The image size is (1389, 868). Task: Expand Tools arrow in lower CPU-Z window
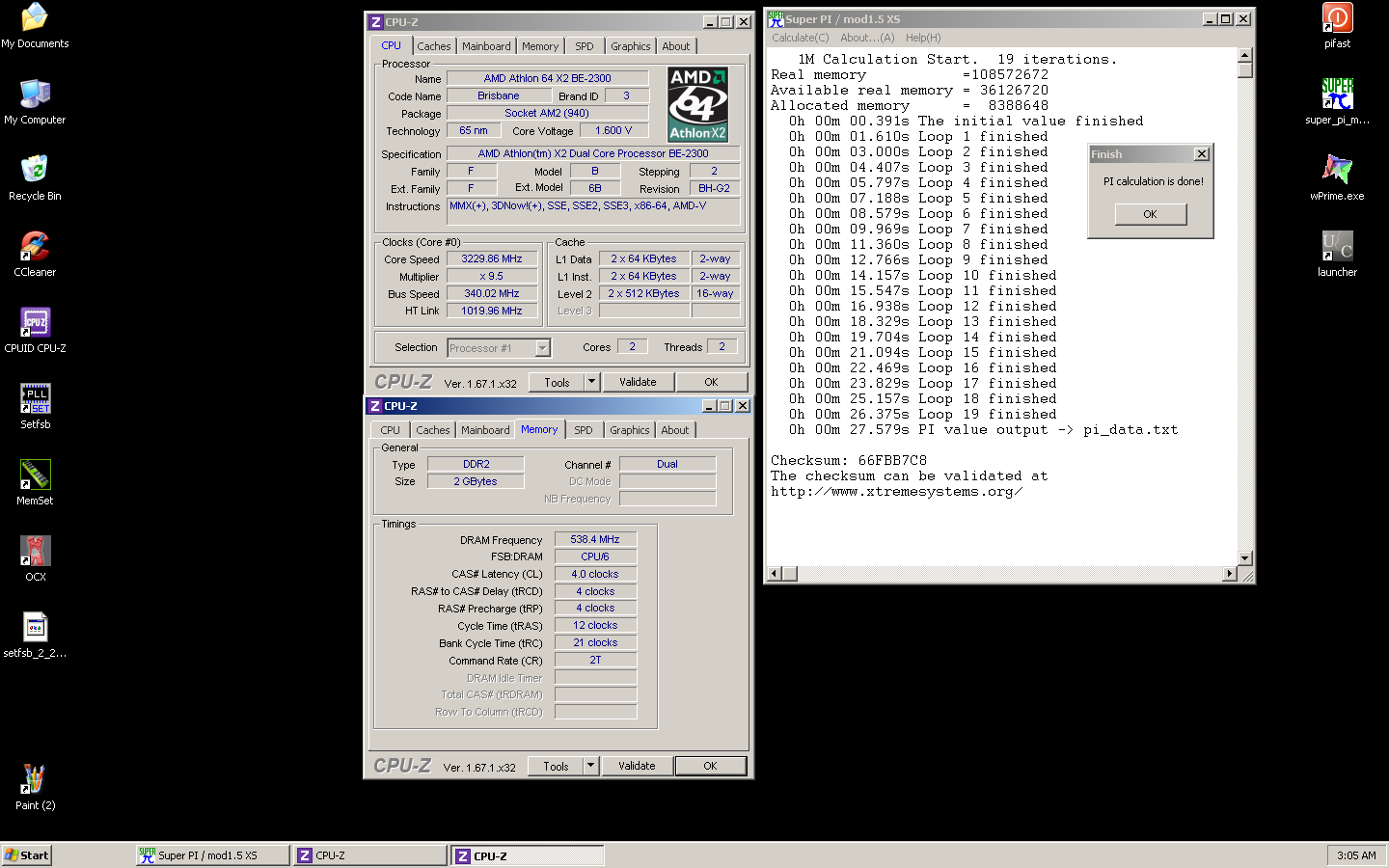[x=591, y=766]
